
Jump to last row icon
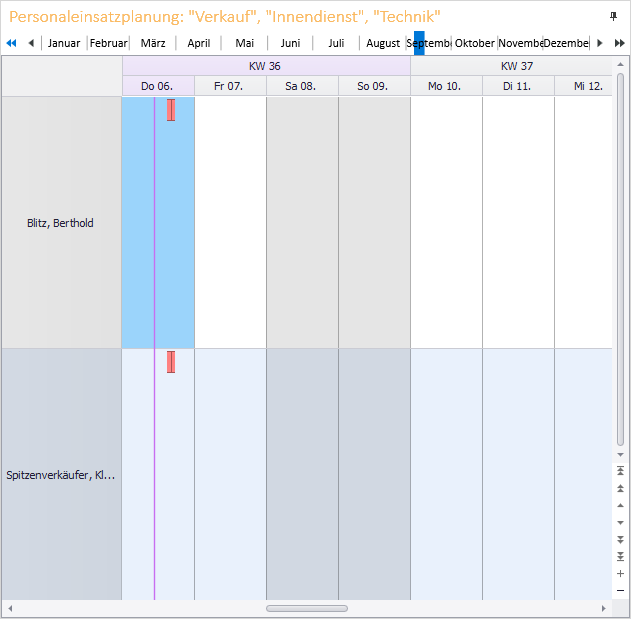(620, 556)
